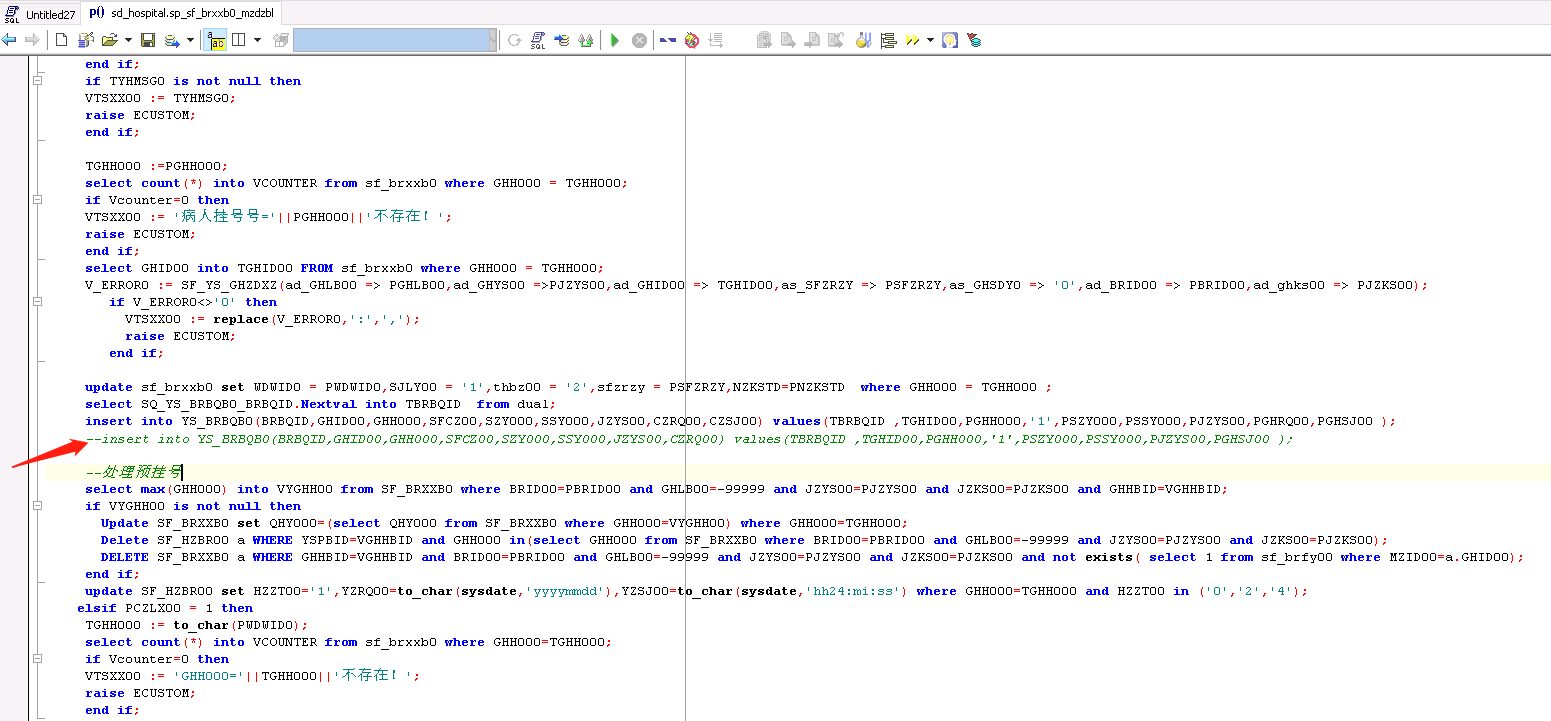Click the database export icon beside save

coord(171,40)
